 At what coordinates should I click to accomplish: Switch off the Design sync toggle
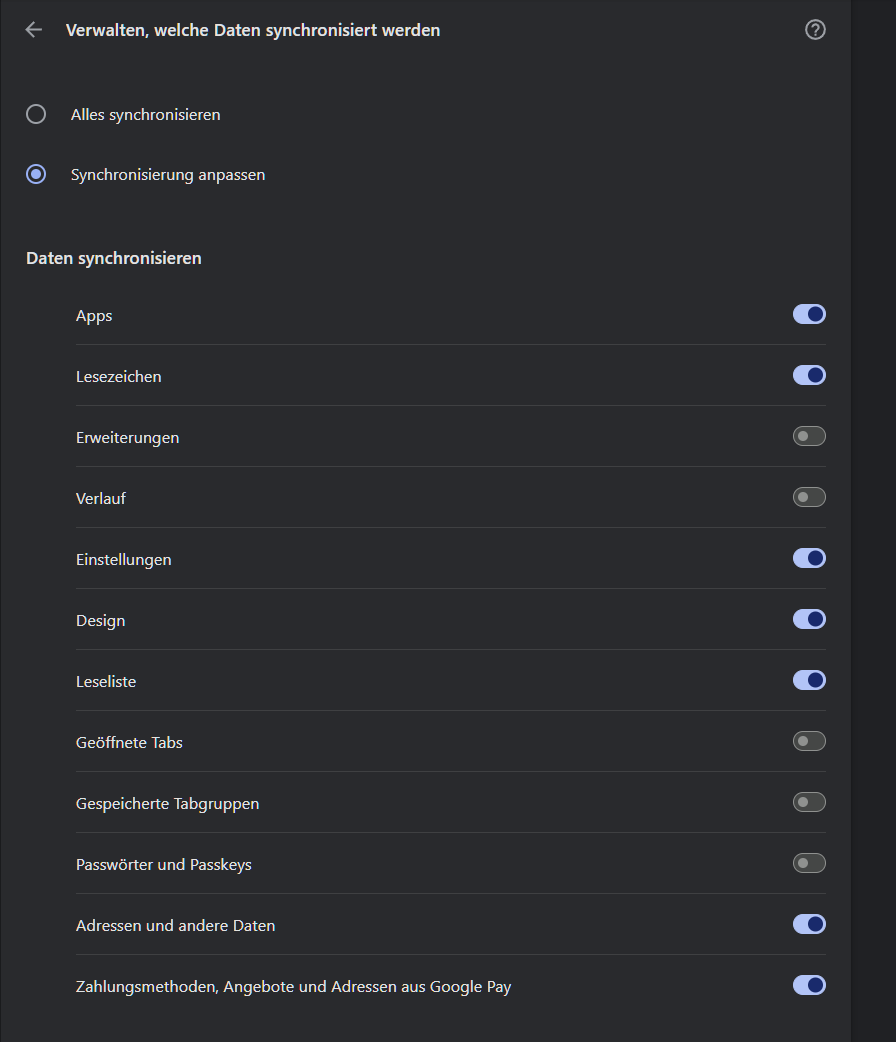(809, 619)
